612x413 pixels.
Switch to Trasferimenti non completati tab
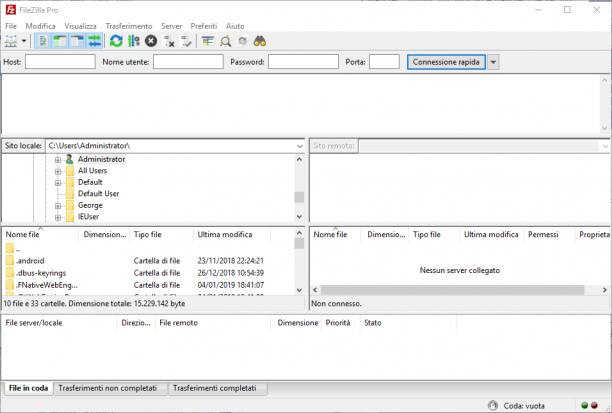pyautogui.click(x=110, y=388)
